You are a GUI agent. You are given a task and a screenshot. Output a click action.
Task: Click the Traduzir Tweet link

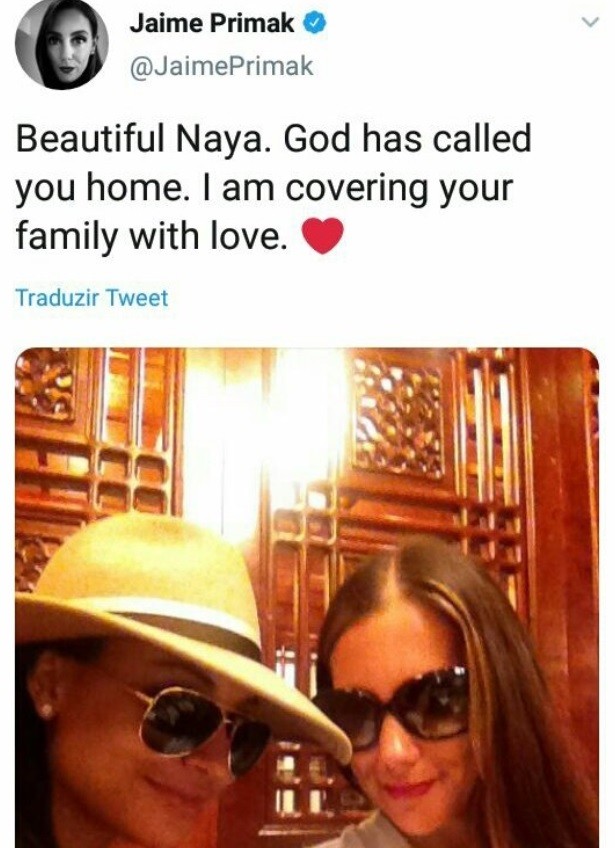91,297
